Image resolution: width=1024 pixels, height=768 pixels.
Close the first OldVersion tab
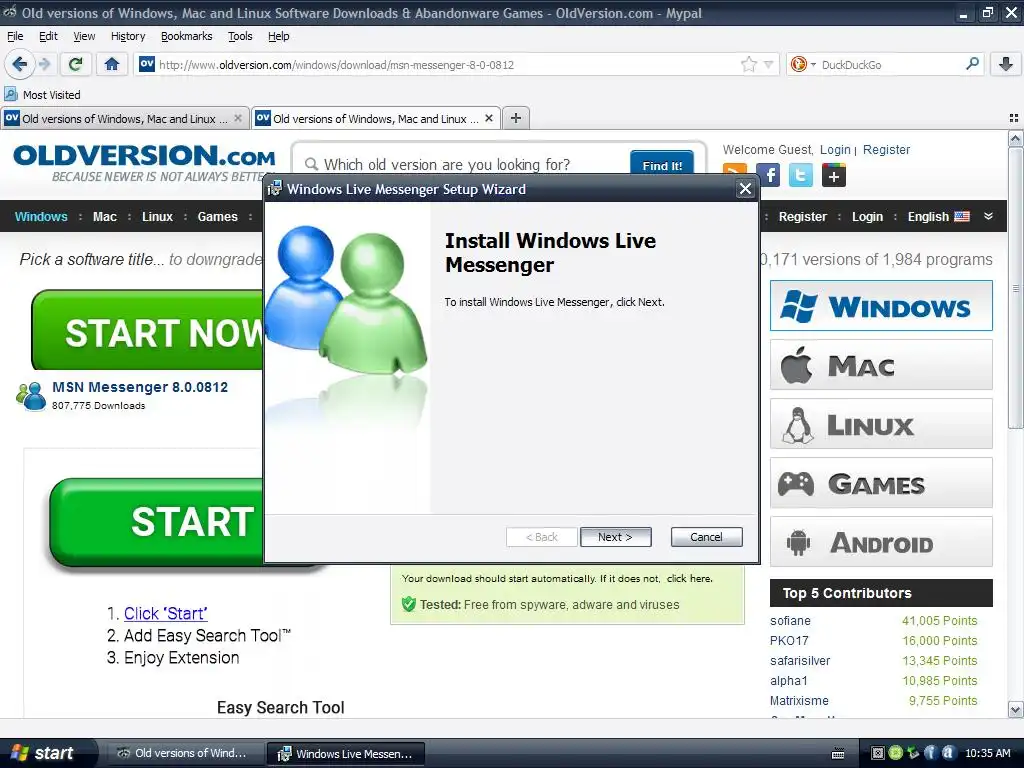click(238, 118)
